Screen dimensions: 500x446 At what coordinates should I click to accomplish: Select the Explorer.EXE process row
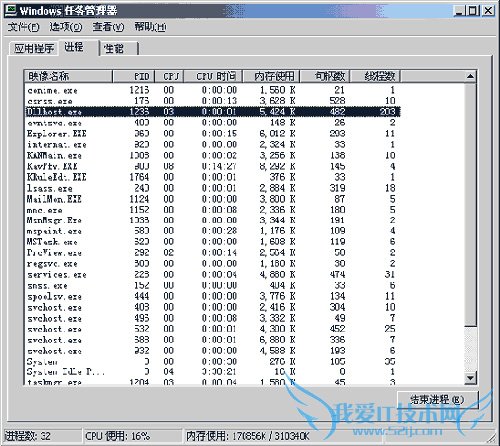213,134
